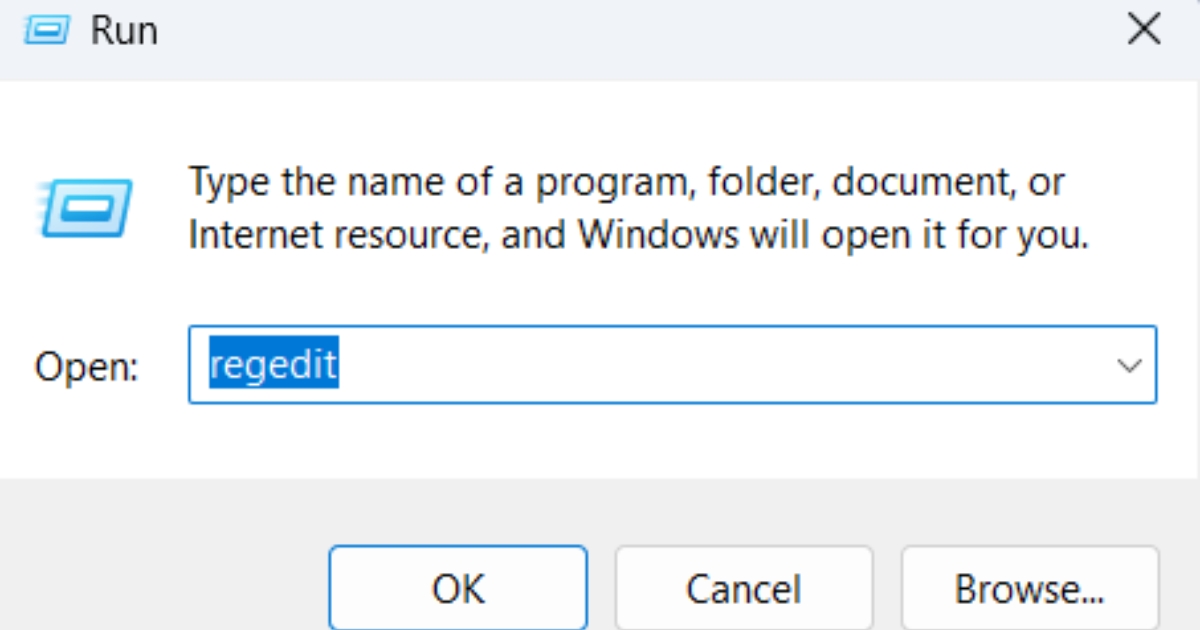Image resolution: width=1200 pixels, height=630 pixels.
Task: Focus the empty area of Open text field
Action: point(700,365)
